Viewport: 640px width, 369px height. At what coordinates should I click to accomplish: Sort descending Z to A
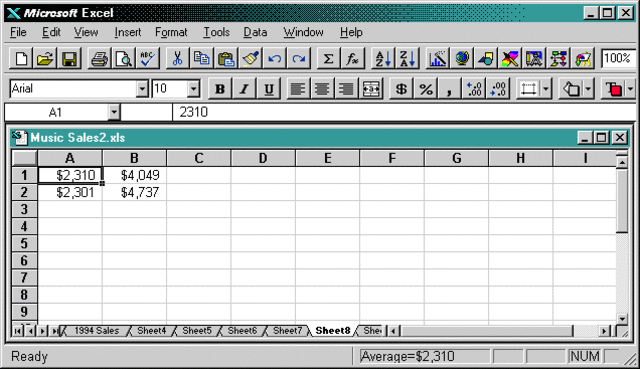(407, 59)
